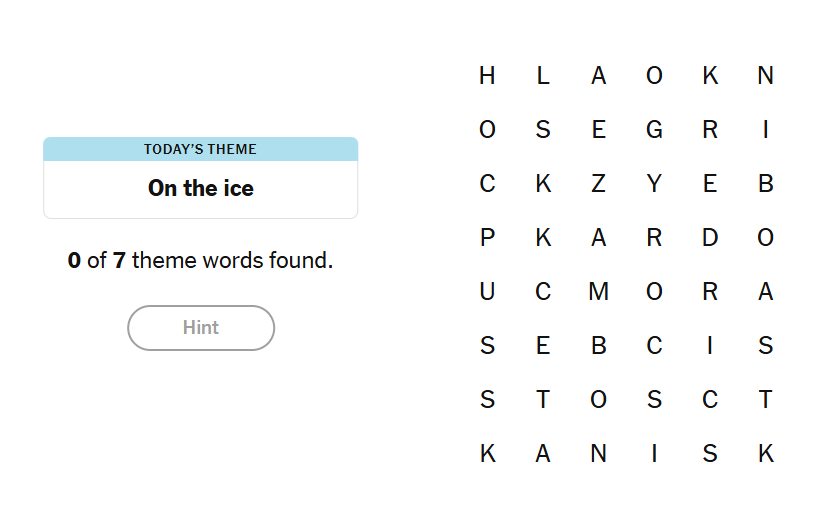This screenshot has height=524, width=836.
Task: Choose the letter G in the grid
Action: click(654, 130)
